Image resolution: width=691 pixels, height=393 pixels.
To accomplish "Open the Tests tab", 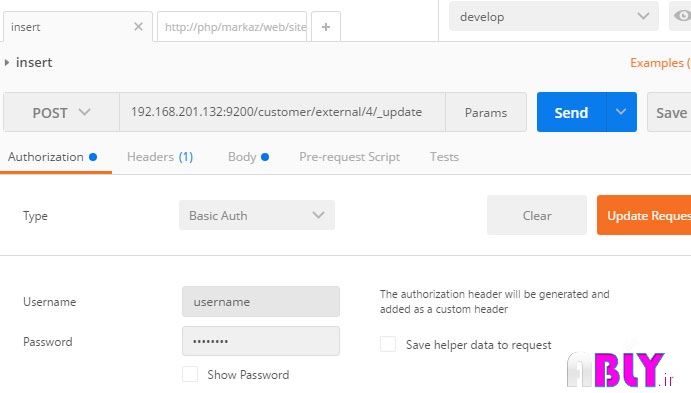I will click(444, 157).
